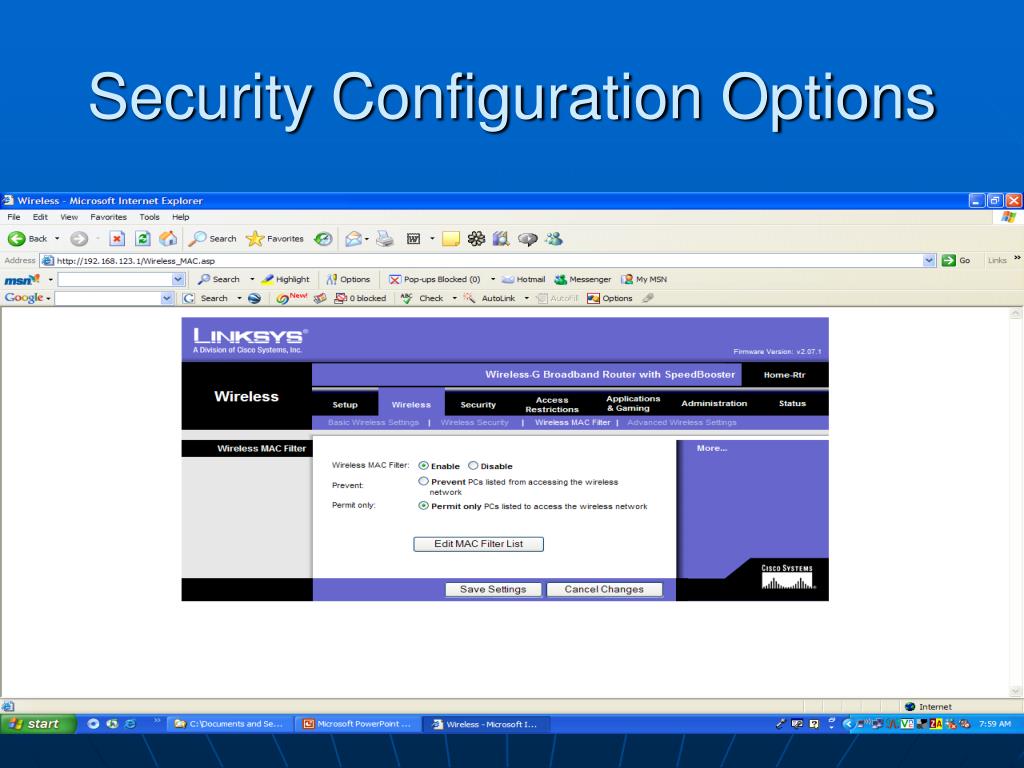
Task: Switch to the router Setup tab
Action: (345, 404)
